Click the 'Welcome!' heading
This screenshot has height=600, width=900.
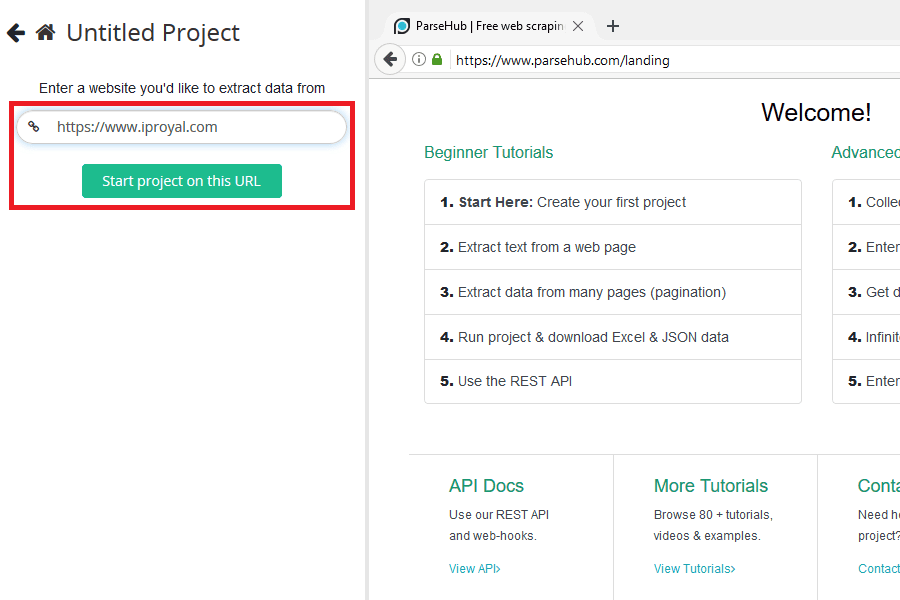coord(816,113)
